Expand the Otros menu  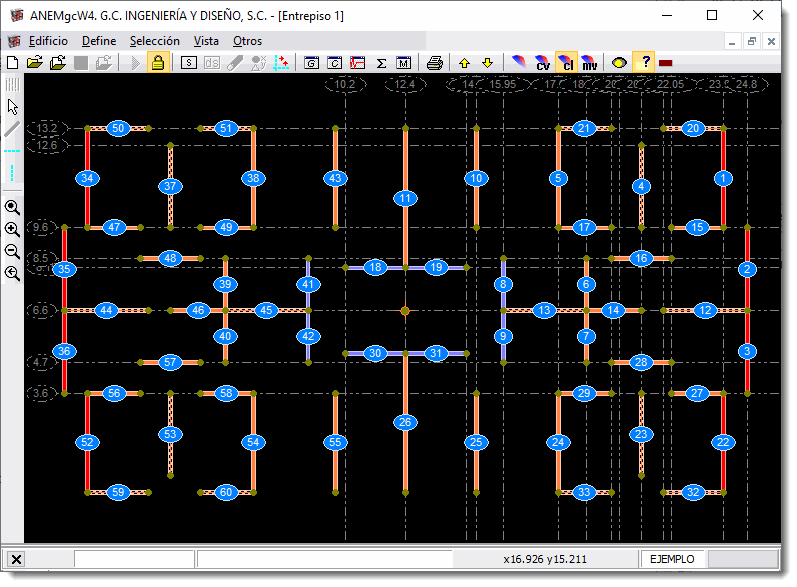point(247,41)
